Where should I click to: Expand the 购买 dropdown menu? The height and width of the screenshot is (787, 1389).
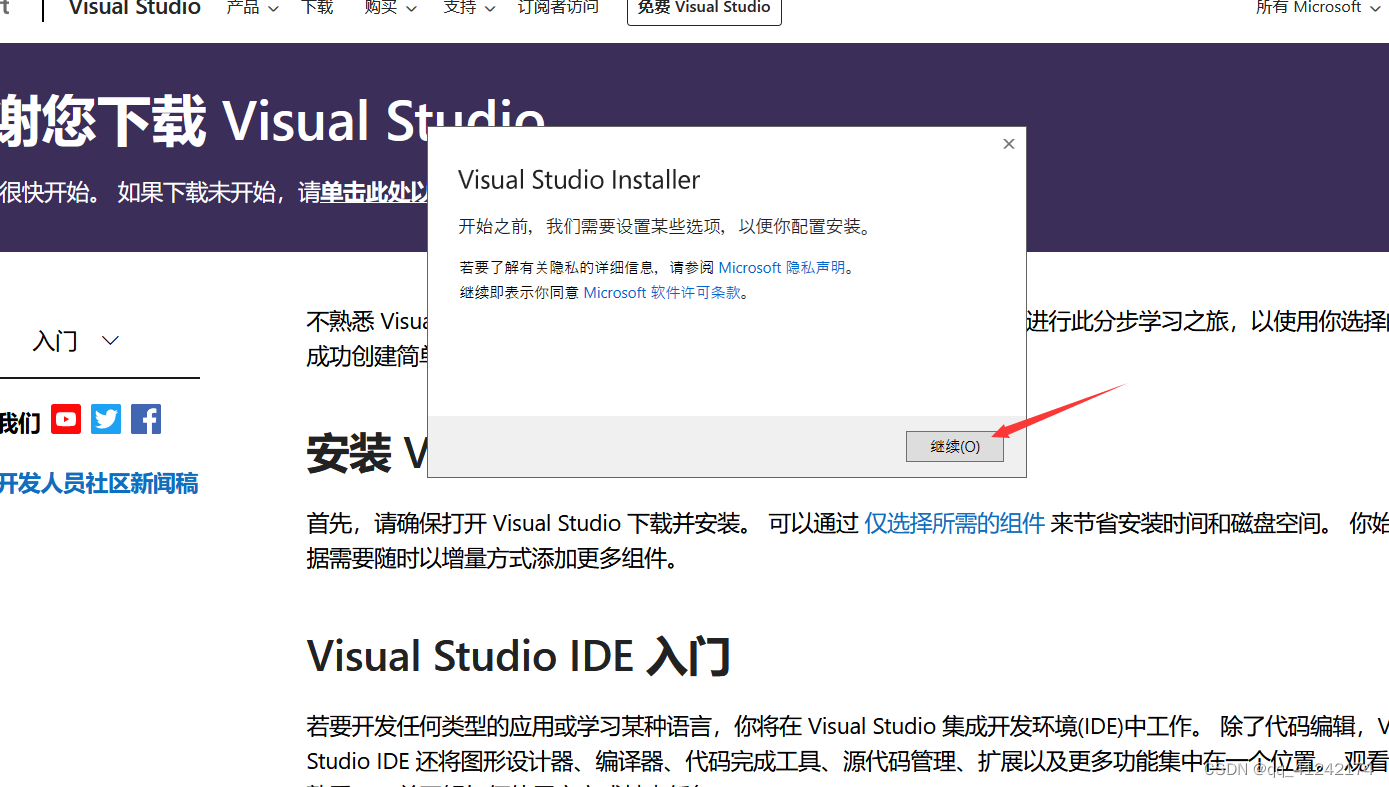point(390,8)
